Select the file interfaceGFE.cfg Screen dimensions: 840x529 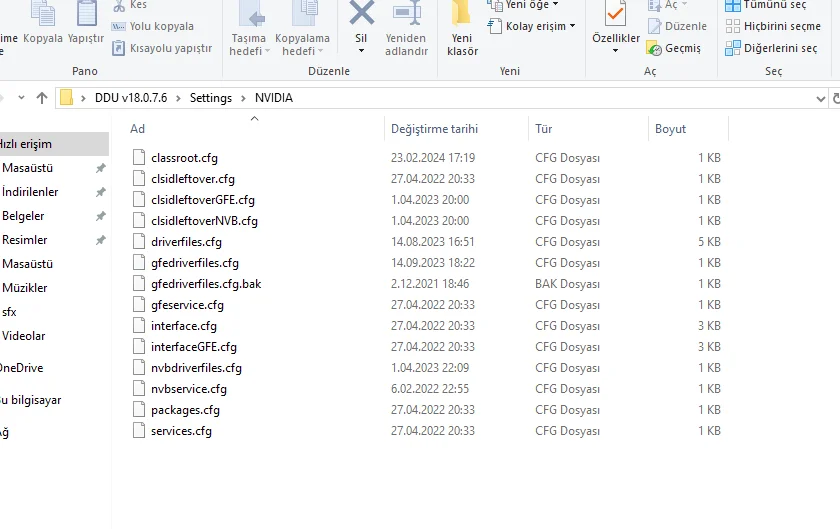click(193, 347)
